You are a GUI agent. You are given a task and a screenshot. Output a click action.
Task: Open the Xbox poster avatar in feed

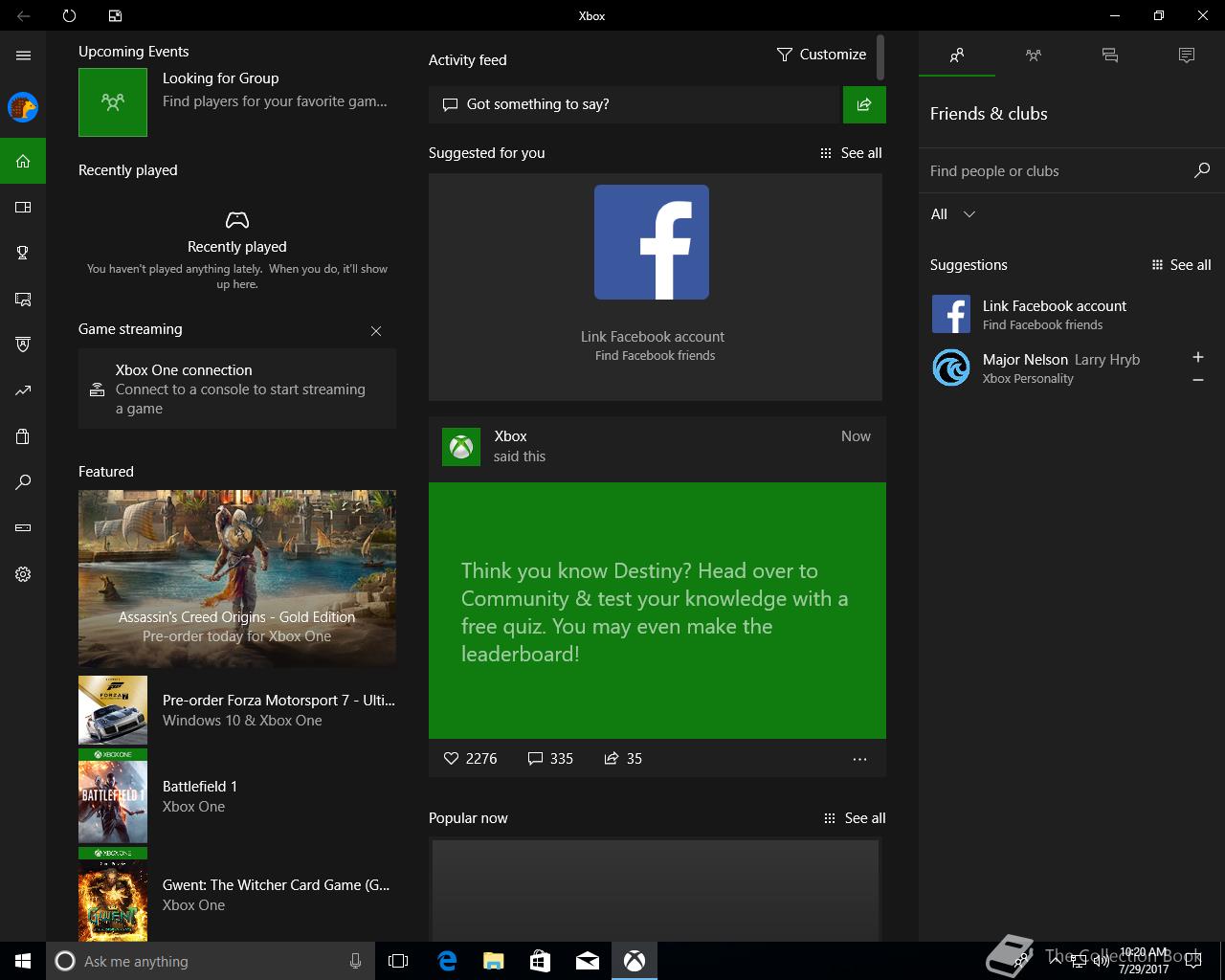(x=461, y=447)
